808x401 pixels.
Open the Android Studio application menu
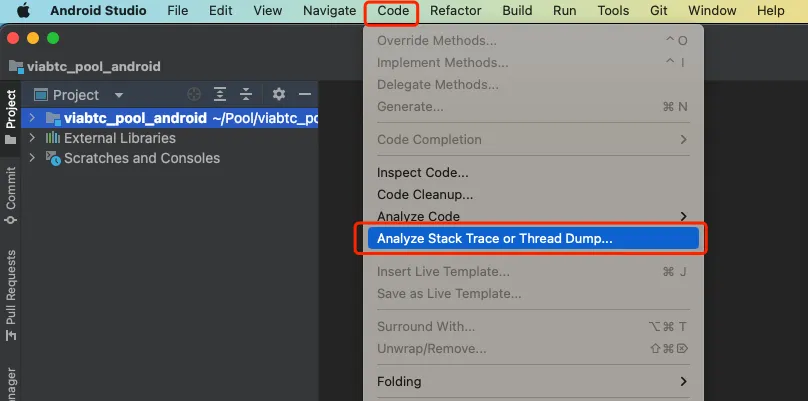(x=98, y=11)
